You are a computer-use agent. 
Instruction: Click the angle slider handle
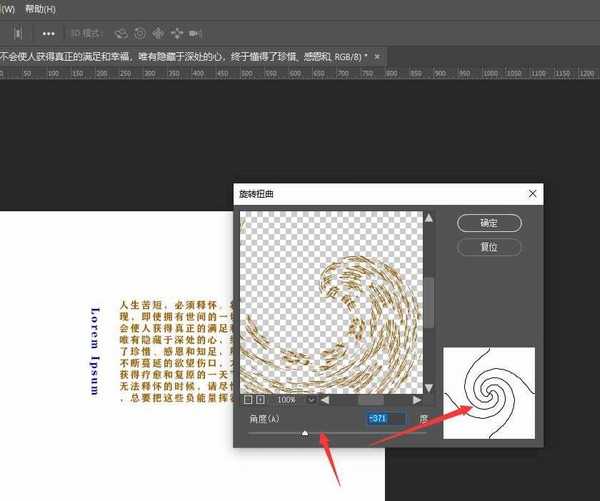coord(305,432)
